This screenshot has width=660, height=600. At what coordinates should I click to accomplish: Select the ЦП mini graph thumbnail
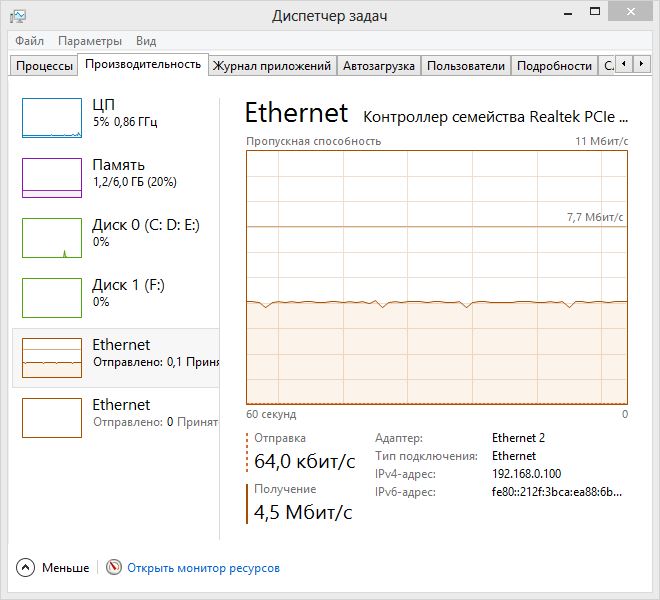52,117
